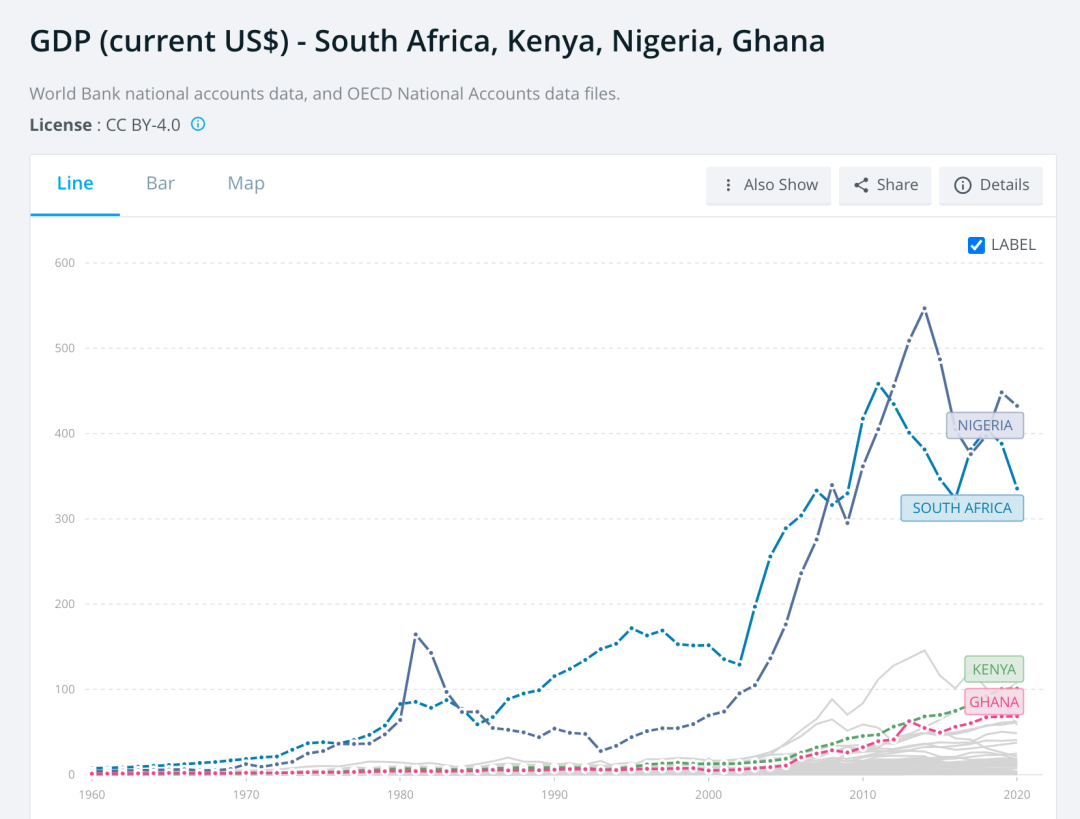This screenshot has width=1080, height=819.
Task: Switch to the Bar tab
Action: (x=160, y=183)
